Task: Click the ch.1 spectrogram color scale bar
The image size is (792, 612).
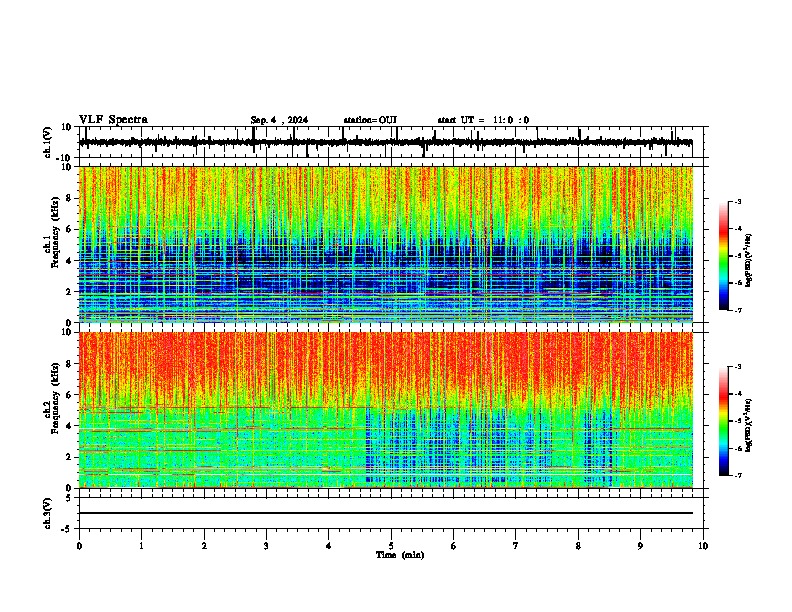Action: (724, 255)
